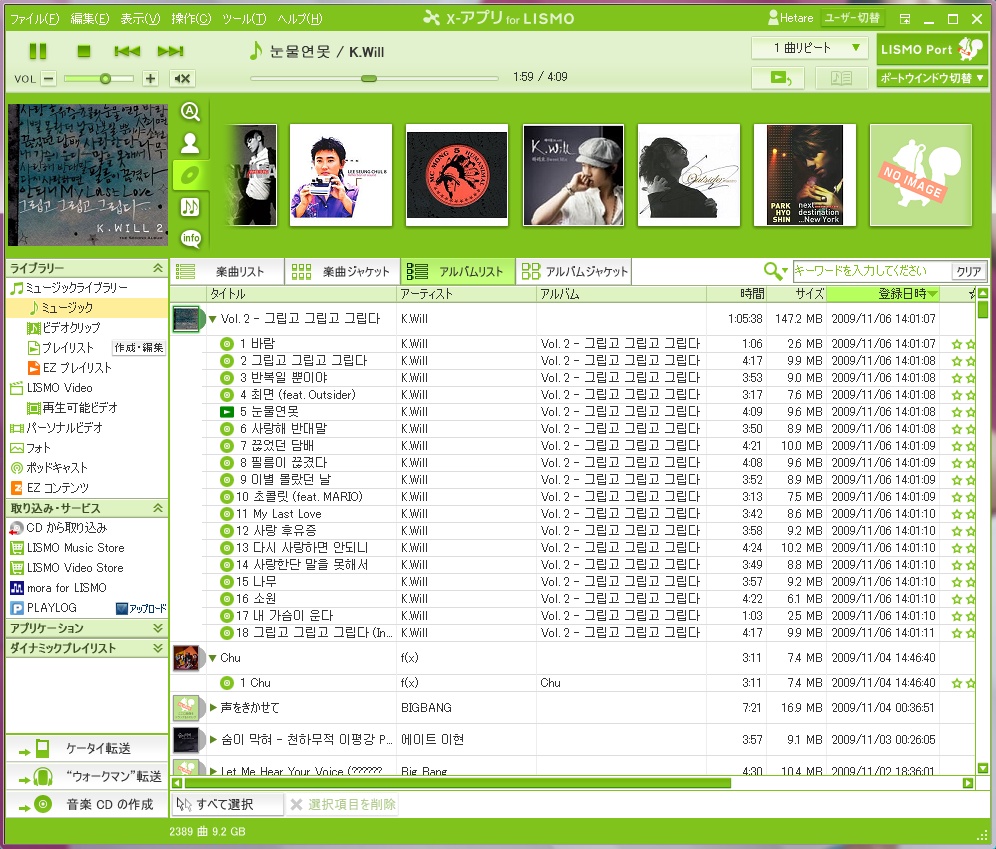Switch to 楽曲ジャケット view tab
Viewport: 996px width, 849px height.
tap(342, 272)
